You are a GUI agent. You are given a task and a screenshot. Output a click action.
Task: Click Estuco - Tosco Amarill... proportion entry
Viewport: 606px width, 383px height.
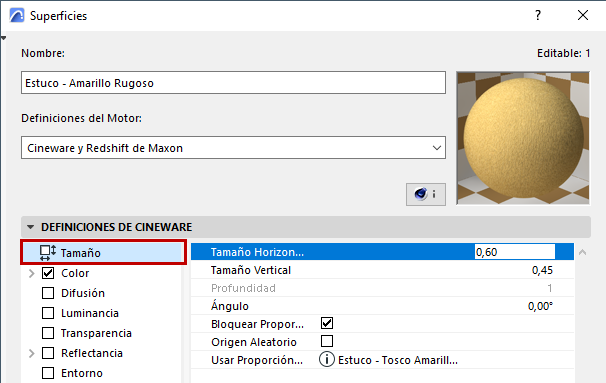pos(398,360)
